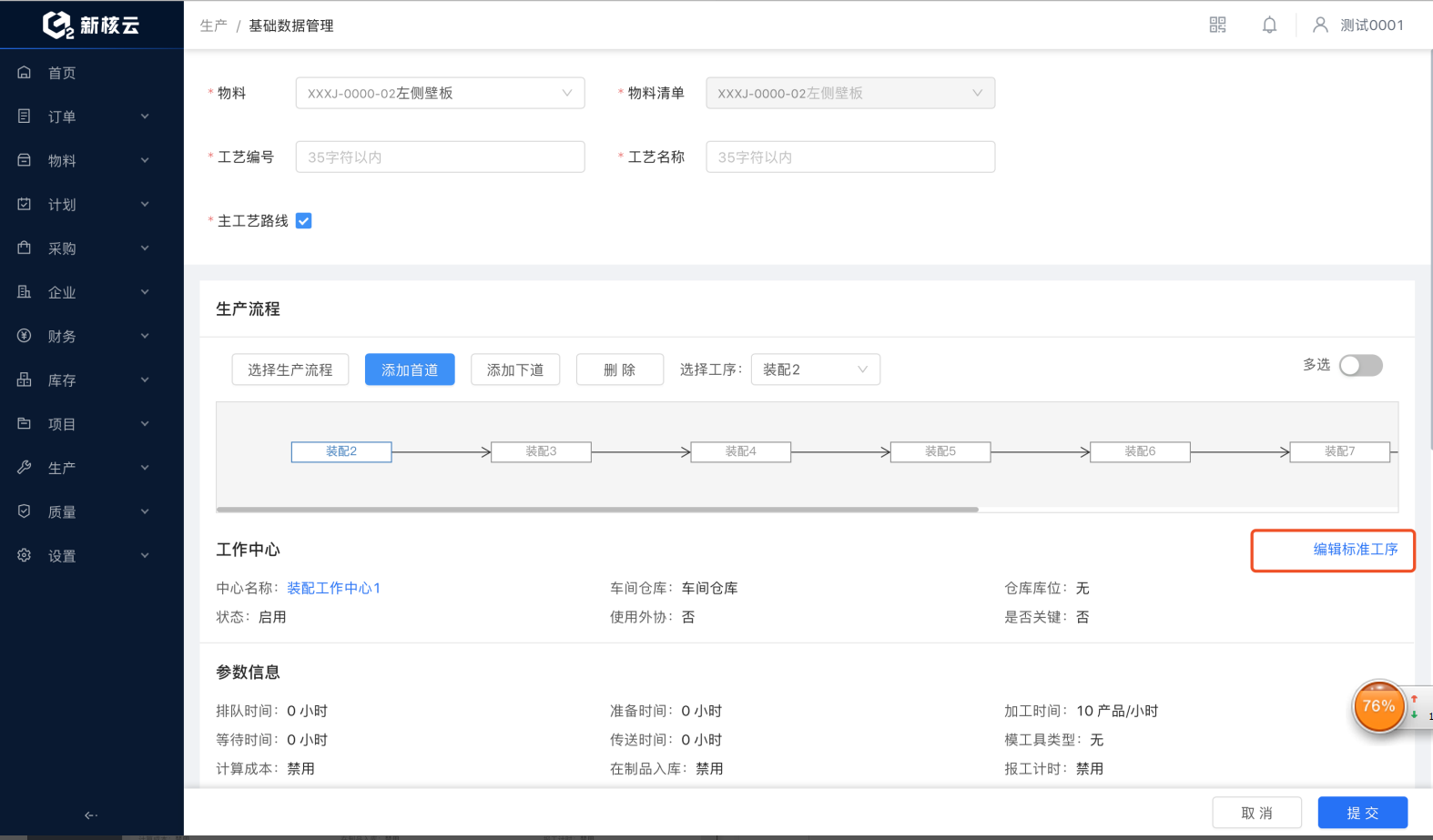This screenshot has width=1433, height=840.
Task: Click the 测试0001 username
Action: click(x=1371, y=25)
